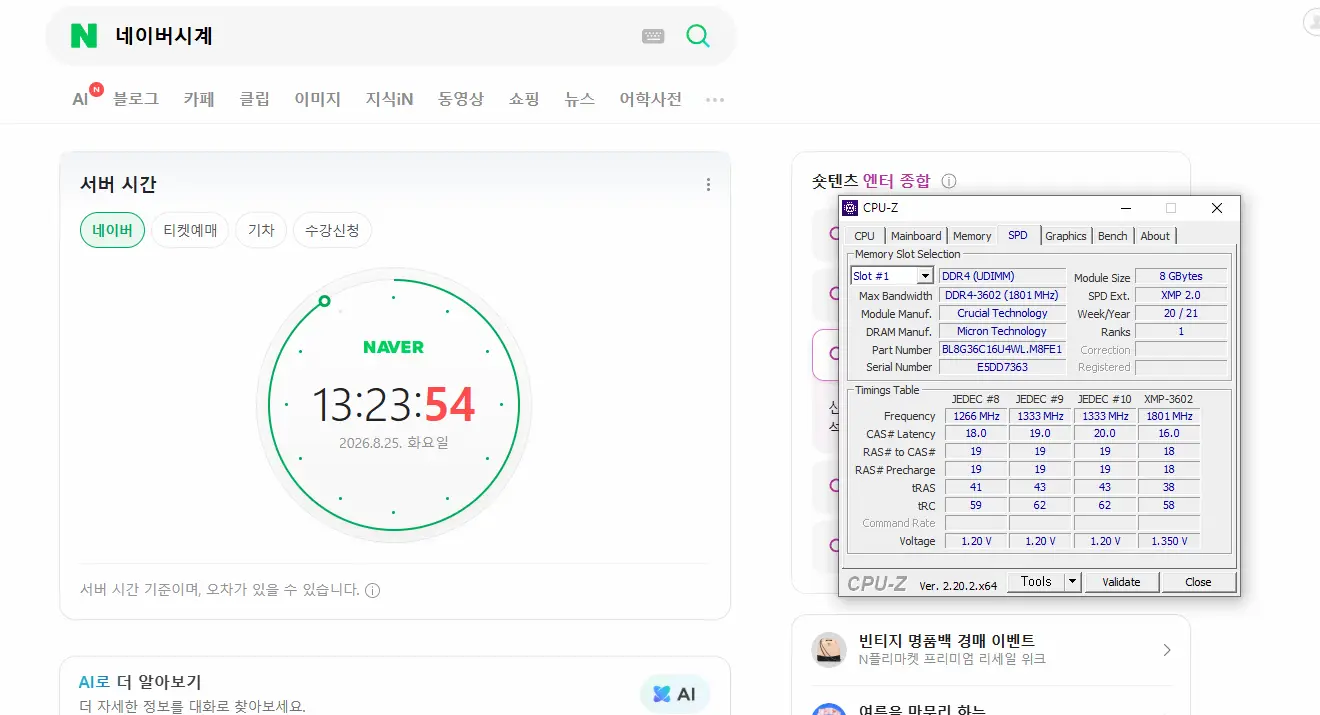1320x715 pixels.
Task: Open the 블로그 search tab
Action: click(x=136, y=99)
